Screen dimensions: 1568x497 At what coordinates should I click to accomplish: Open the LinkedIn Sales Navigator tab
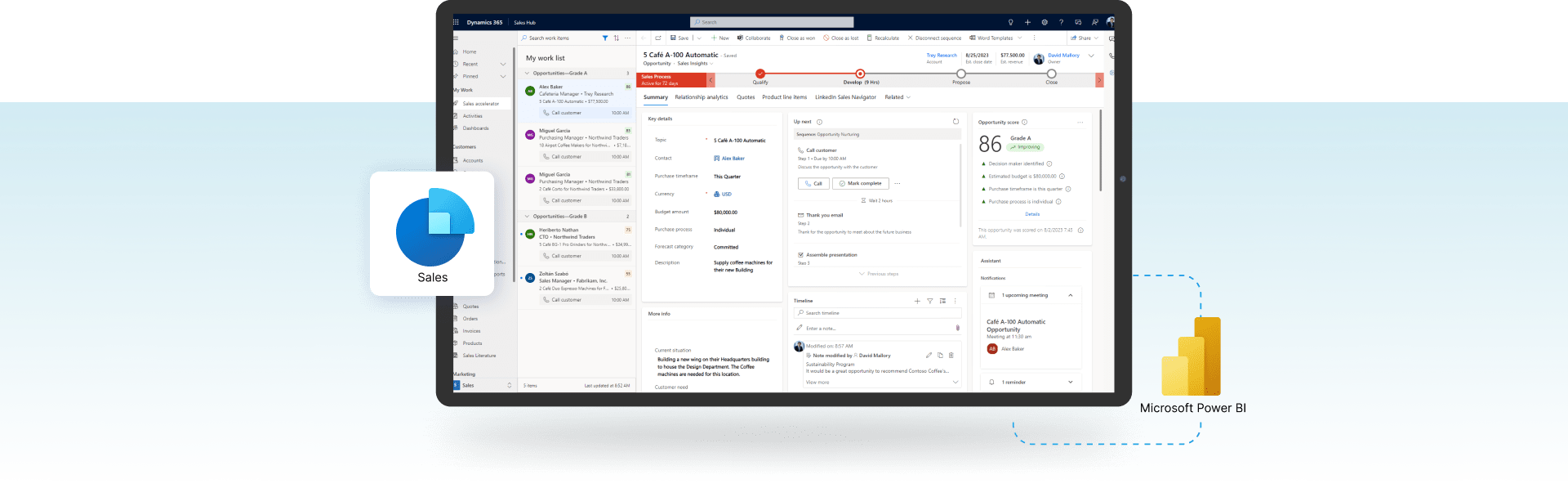click(x=845, y=97)
